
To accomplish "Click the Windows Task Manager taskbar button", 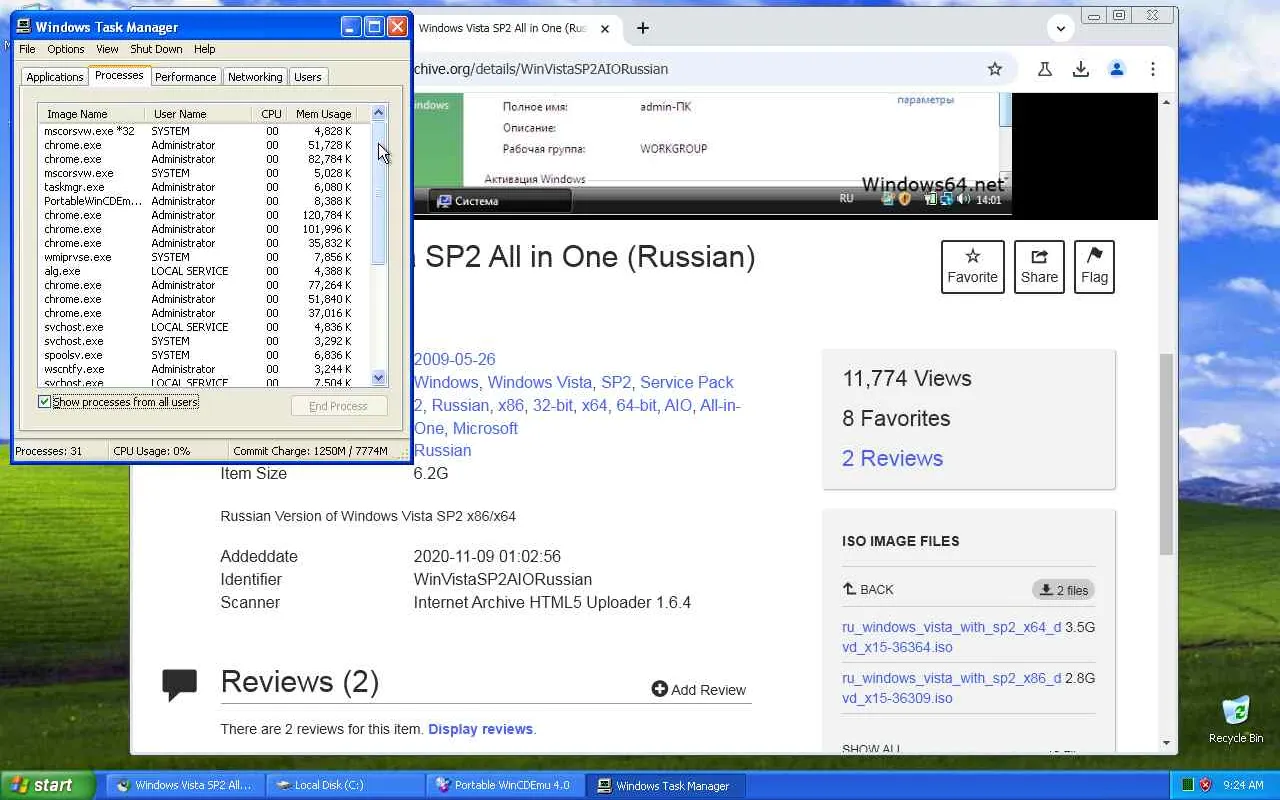I will (665, 785).
